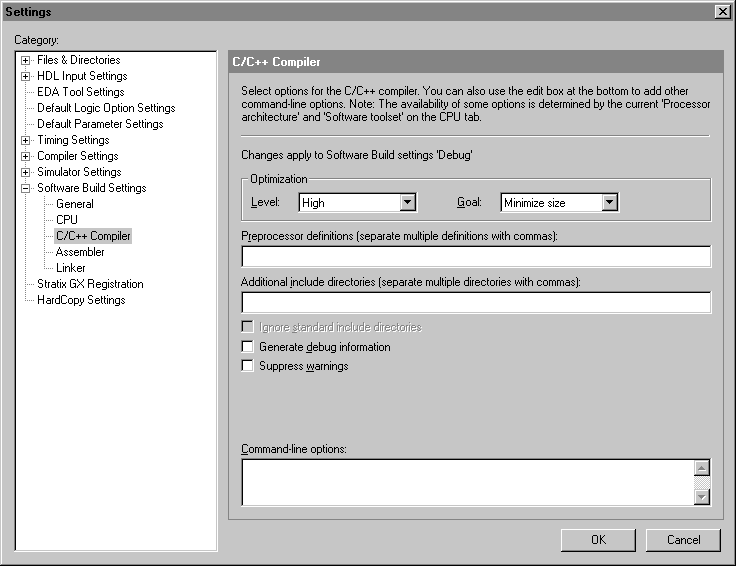Expand the Files & Directories tree node
Viewport: 736px width, 566px height.
click(x=26, y=60)
